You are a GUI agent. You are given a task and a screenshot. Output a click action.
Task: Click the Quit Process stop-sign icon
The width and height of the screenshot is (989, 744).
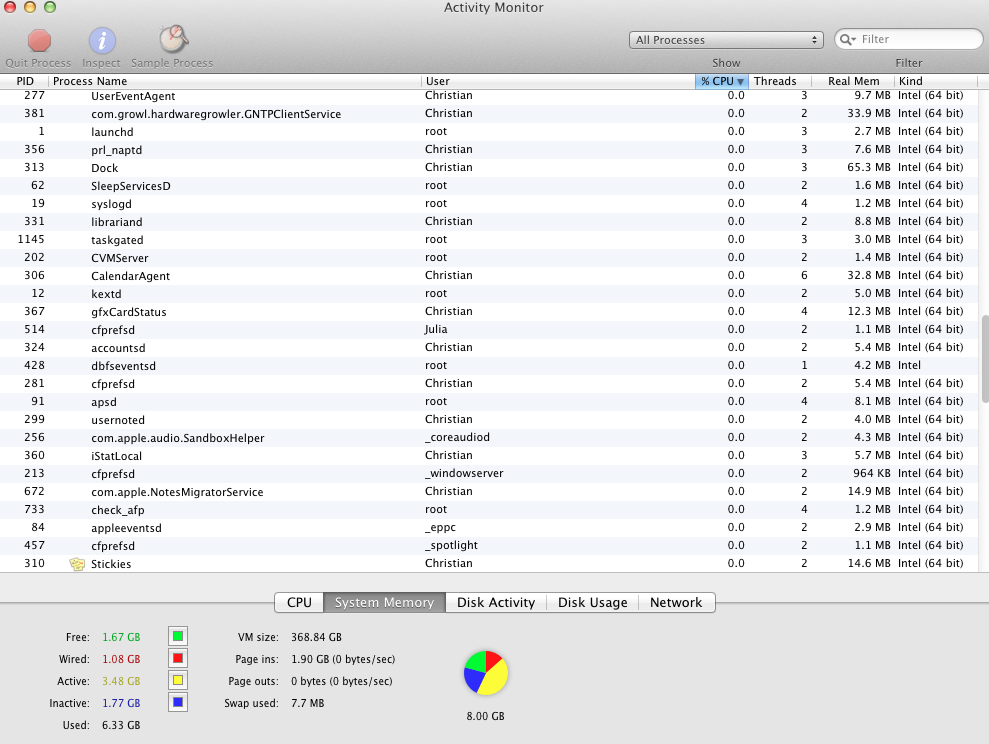point(39,41)
